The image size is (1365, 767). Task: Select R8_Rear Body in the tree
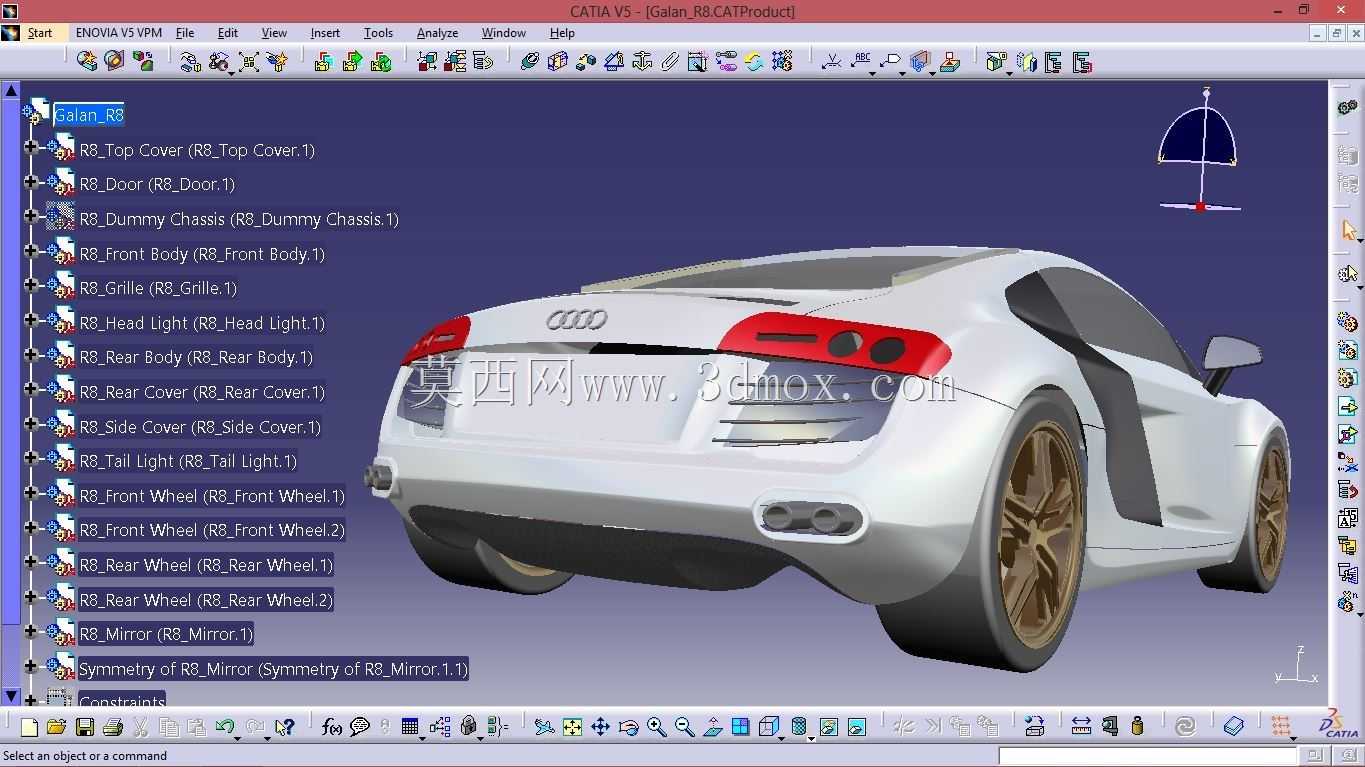196,357
